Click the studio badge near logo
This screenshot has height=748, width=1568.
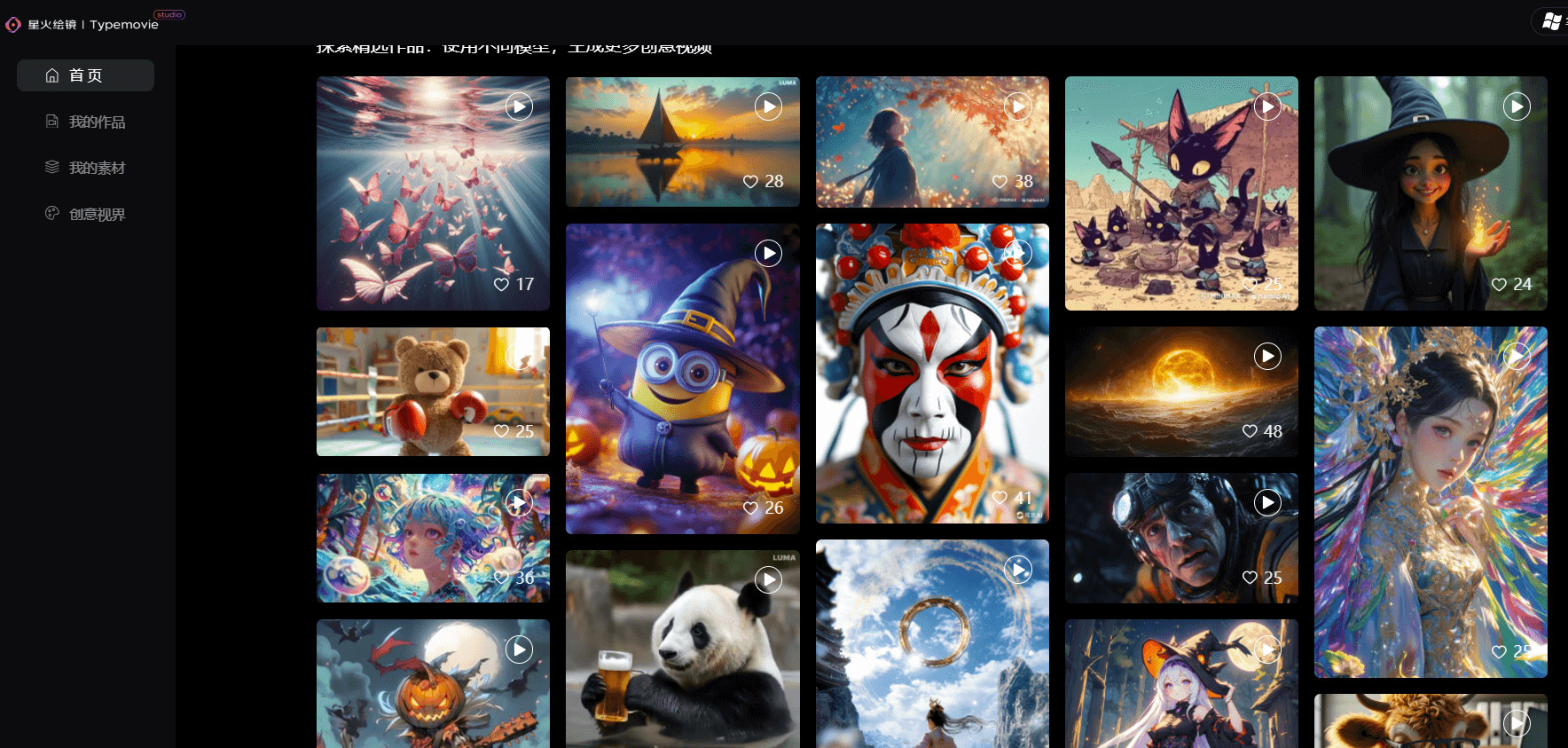169,14
